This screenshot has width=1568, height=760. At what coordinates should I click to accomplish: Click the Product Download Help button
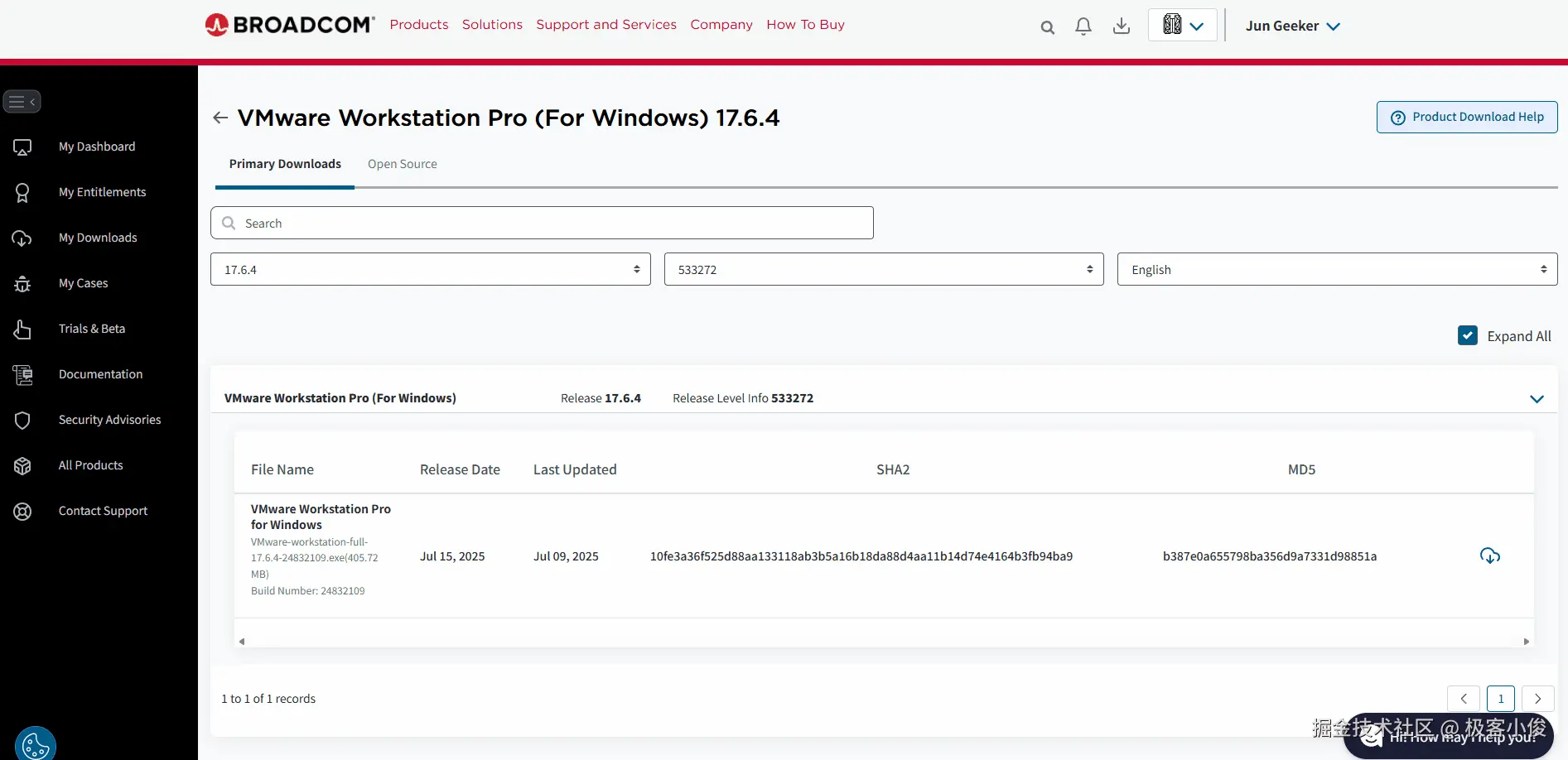coord(1467,117)
